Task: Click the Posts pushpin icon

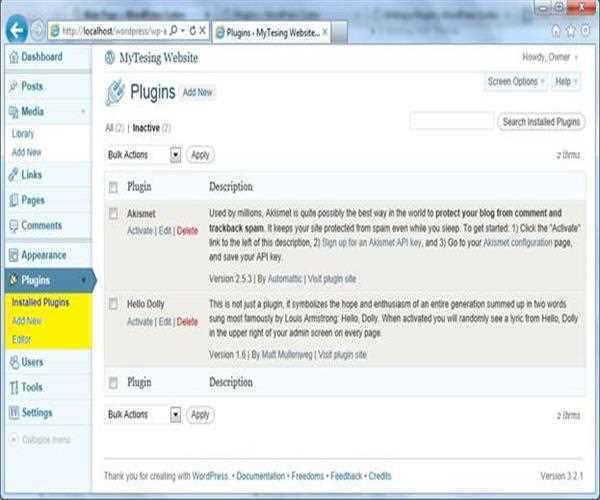Action: click(12, 87)
